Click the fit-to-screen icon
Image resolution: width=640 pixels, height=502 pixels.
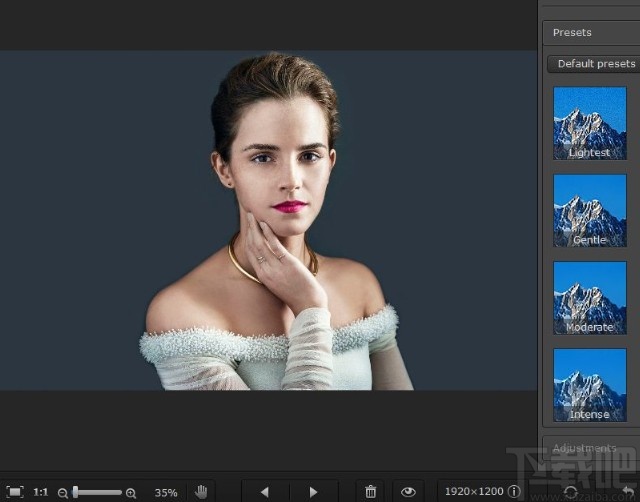15,492
